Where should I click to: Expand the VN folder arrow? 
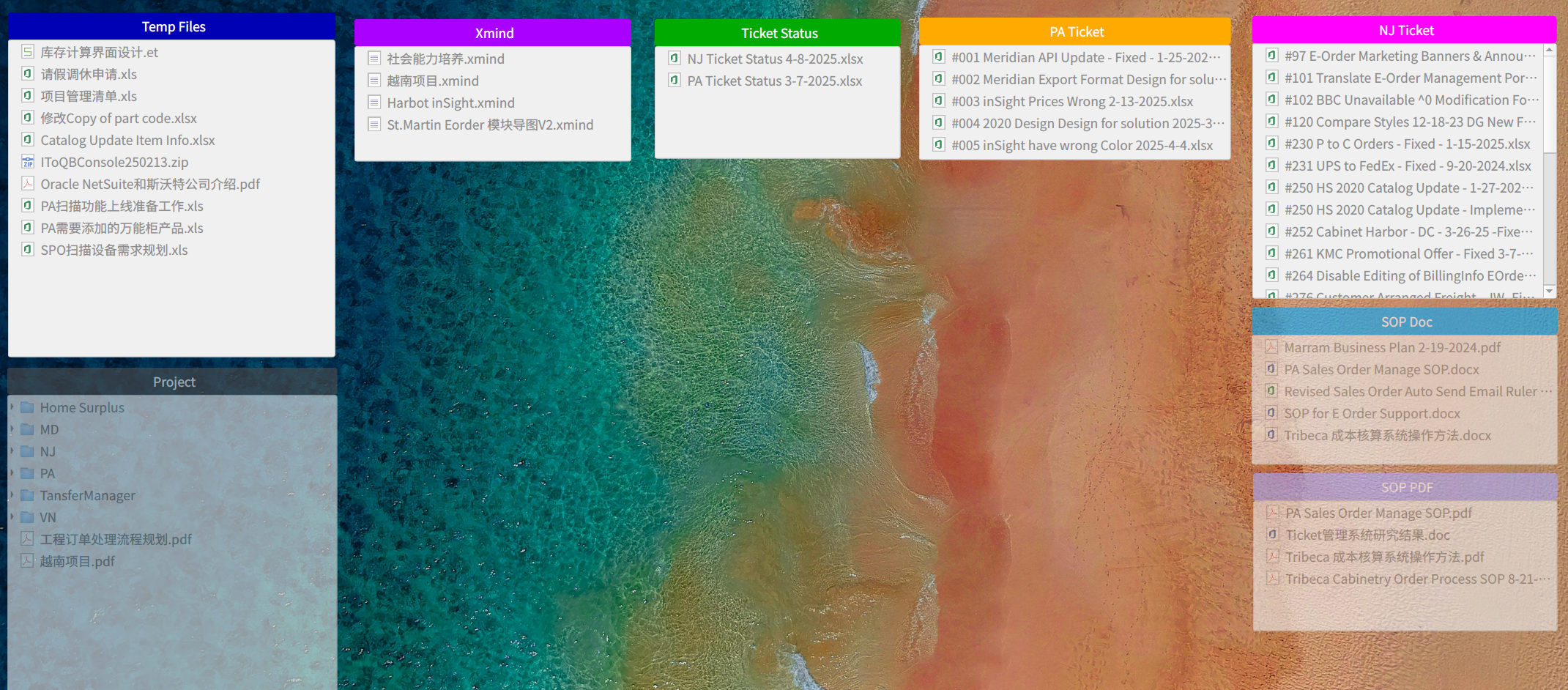pos(12,517)
